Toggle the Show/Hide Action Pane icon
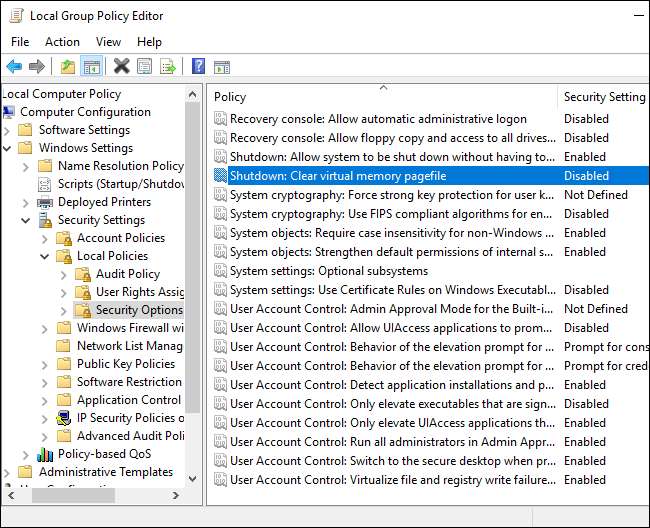The image size is (650, 528). (222, 67)
